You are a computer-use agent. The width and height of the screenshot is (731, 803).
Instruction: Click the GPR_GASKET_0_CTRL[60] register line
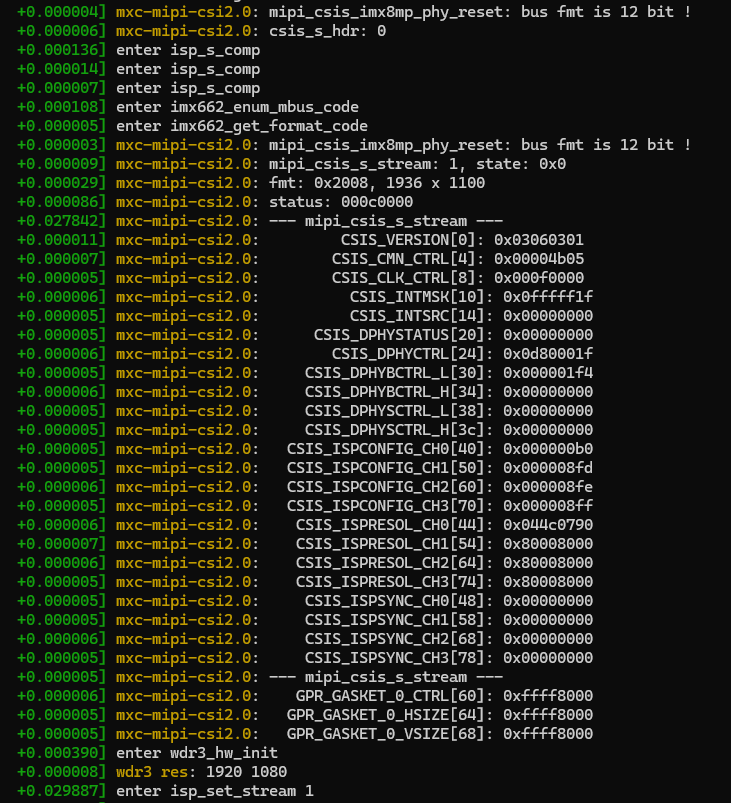(x=394, y=696)
